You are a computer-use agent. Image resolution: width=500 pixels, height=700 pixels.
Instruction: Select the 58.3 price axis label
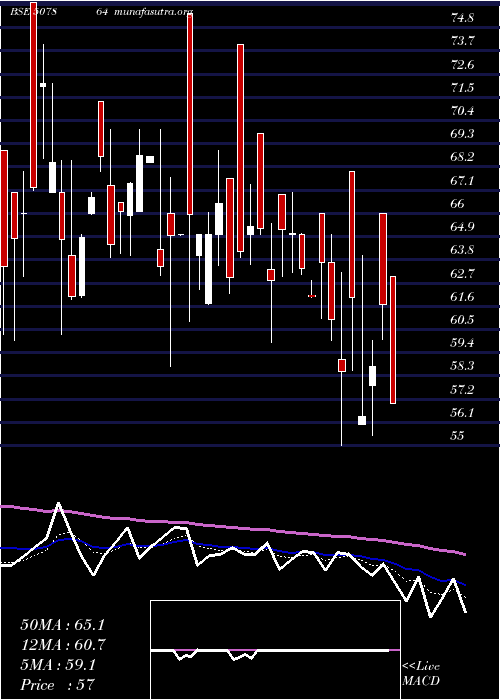point(462,367)
